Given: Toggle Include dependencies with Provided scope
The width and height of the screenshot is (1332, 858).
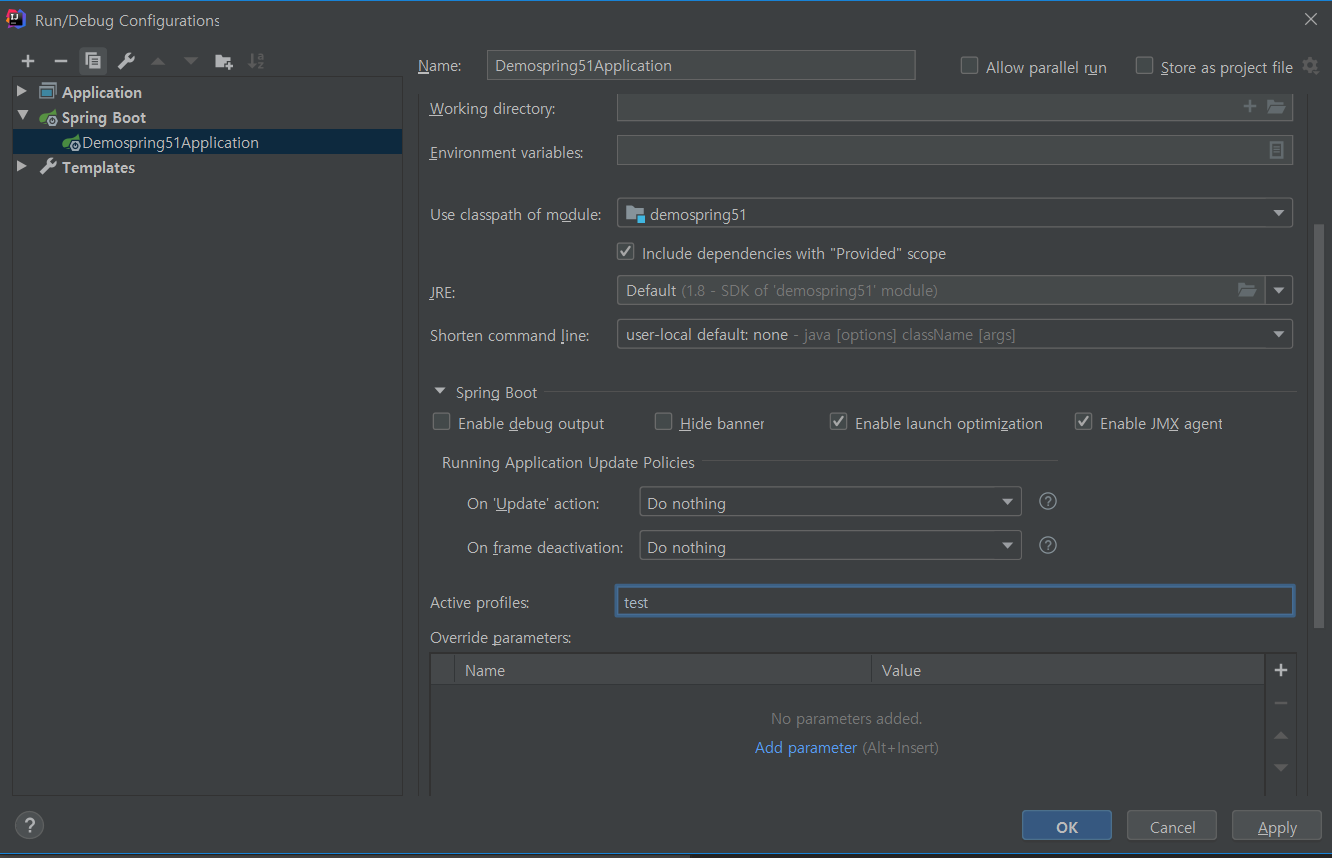Looking at the screenshot, I should tap(626, 252).
